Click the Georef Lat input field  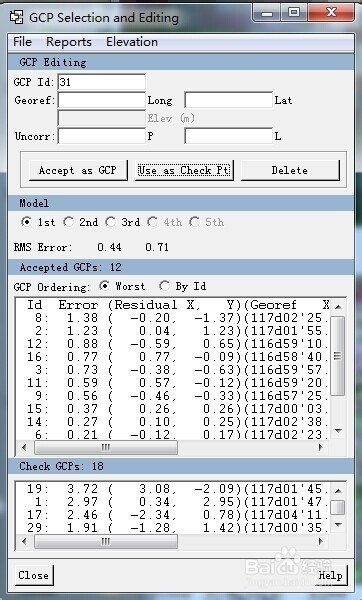[x=228, y=100]
